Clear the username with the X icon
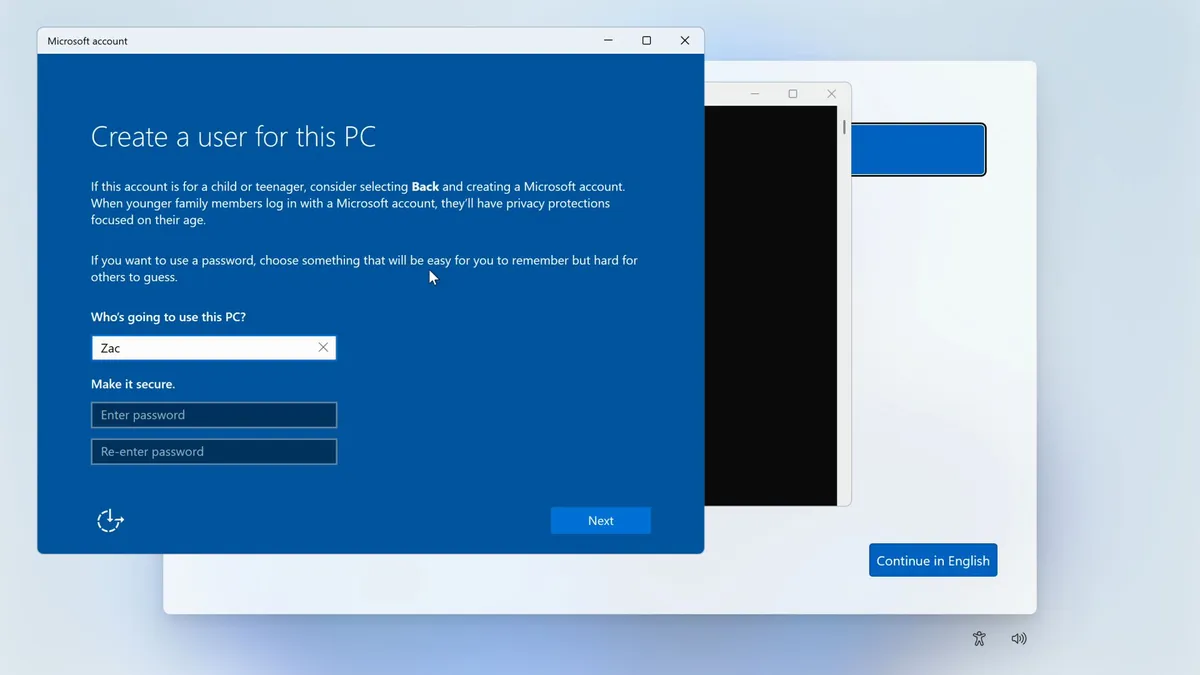The width and height of the screenshot is (1200, 675). (x=322, y=347)
